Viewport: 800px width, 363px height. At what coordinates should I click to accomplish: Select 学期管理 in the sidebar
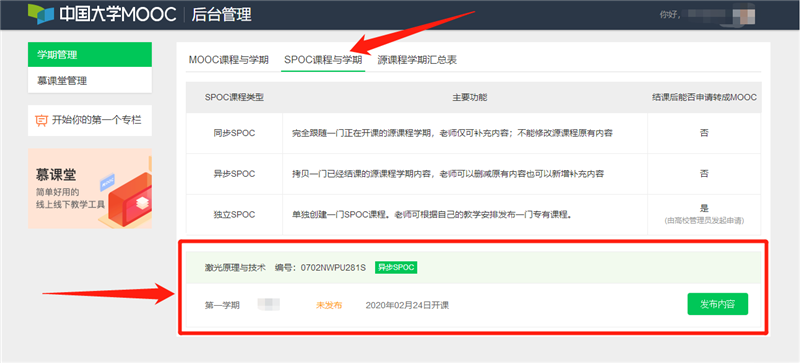[x=90, y=55]
